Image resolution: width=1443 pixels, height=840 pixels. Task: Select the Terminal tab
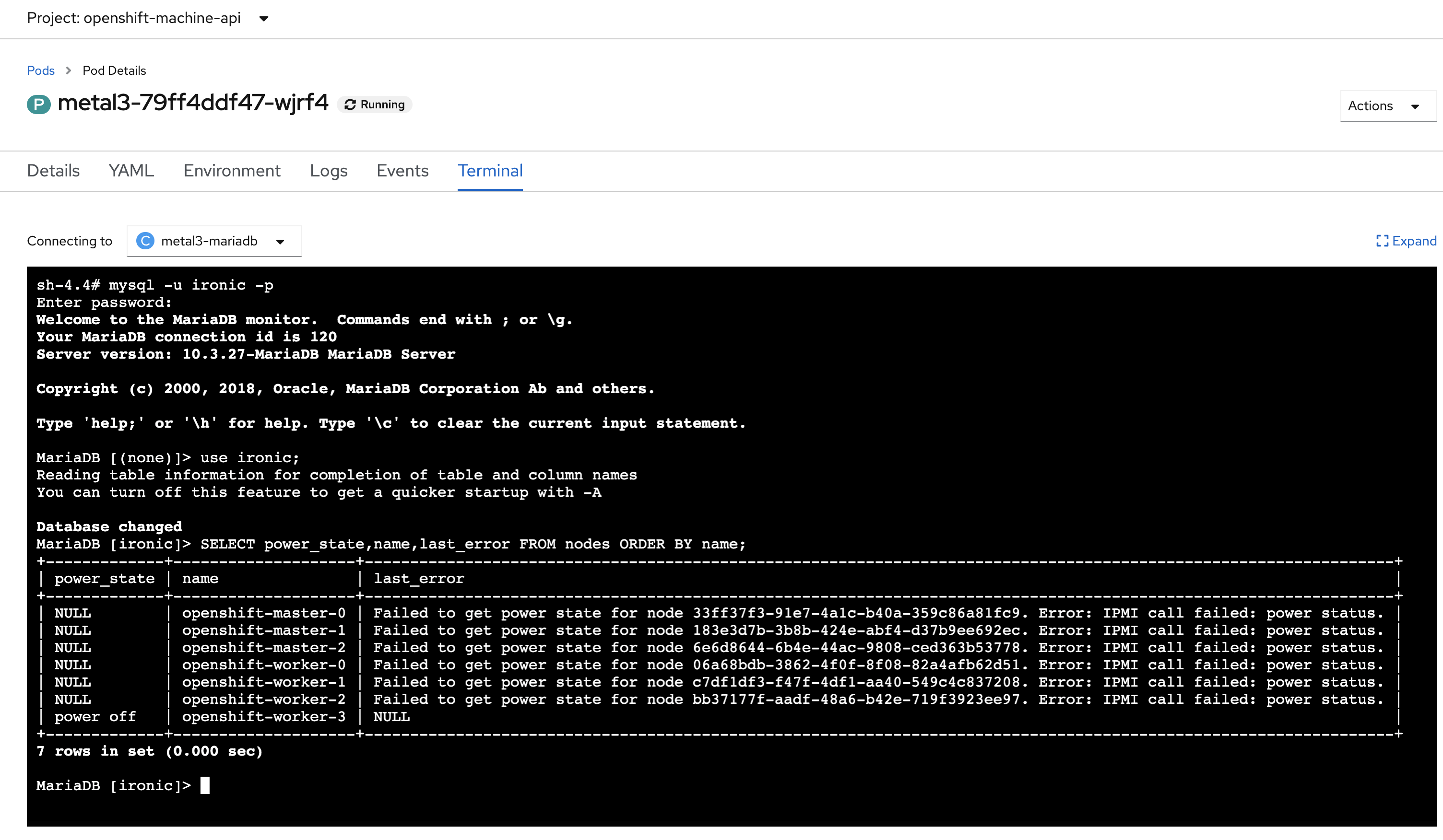pyautogui.click(x=490, y=171)
